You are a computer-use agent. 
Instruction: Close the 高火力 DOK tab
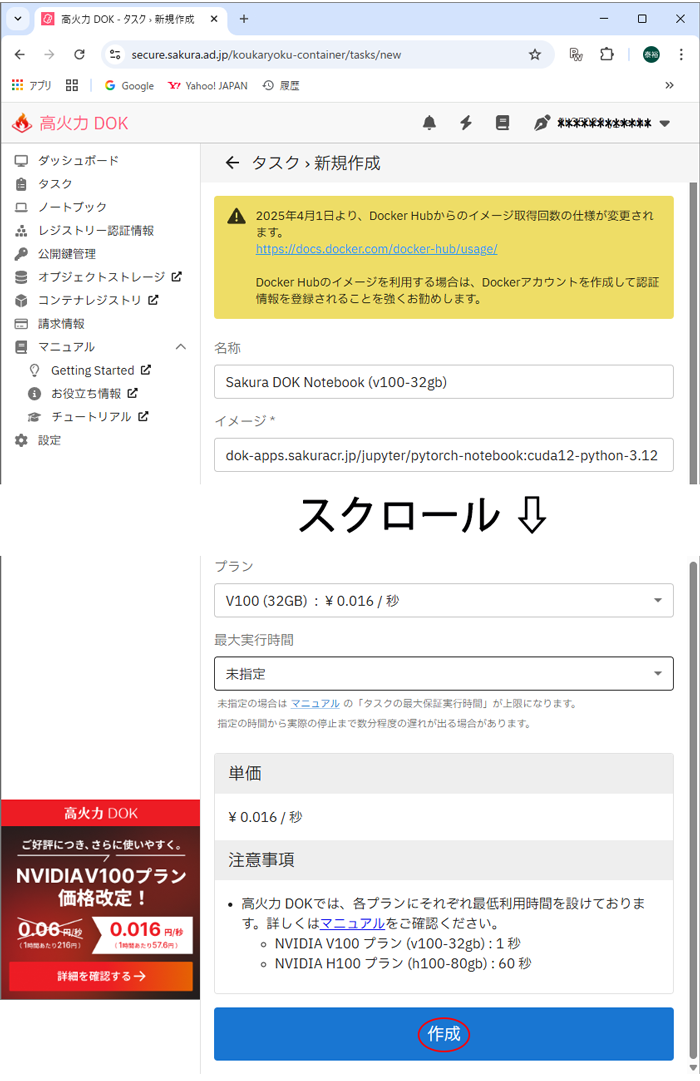pos(214,19)
